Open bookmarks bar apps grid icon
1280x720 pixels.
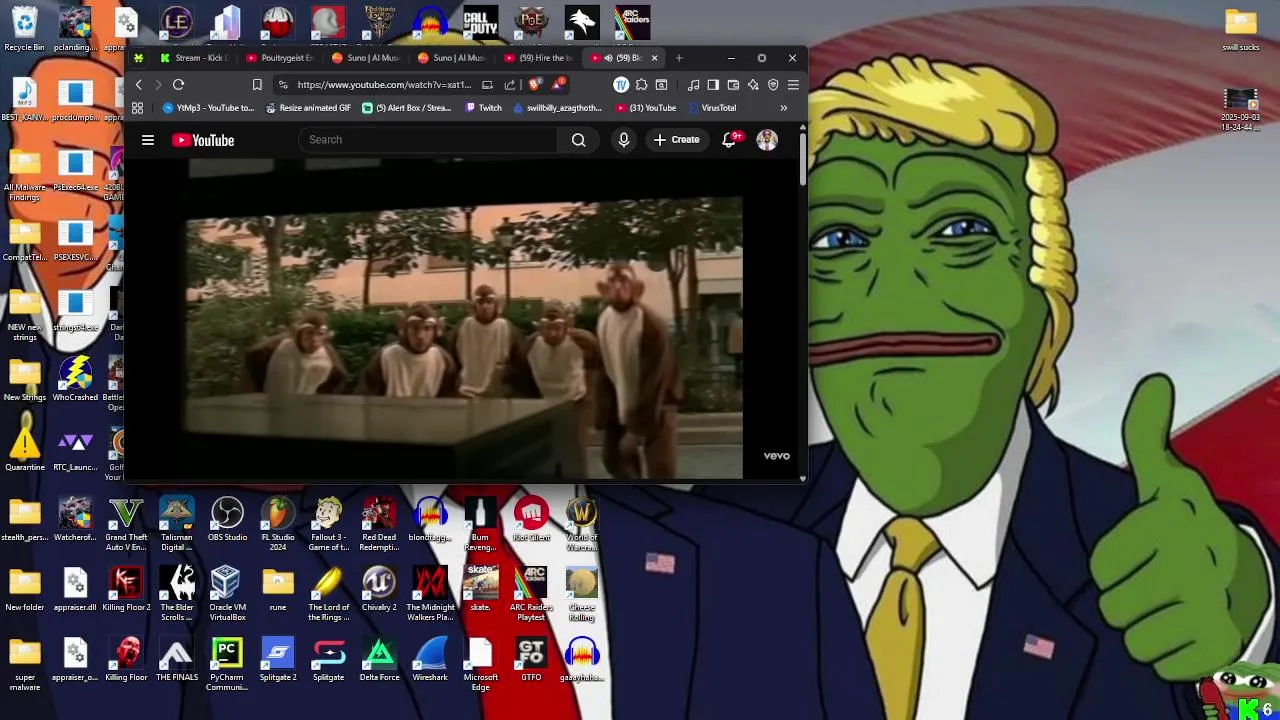137,108
